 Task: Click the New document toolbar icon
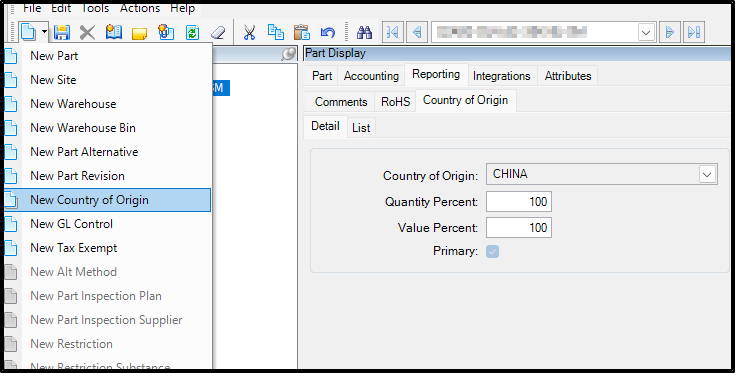click(28, 32)
